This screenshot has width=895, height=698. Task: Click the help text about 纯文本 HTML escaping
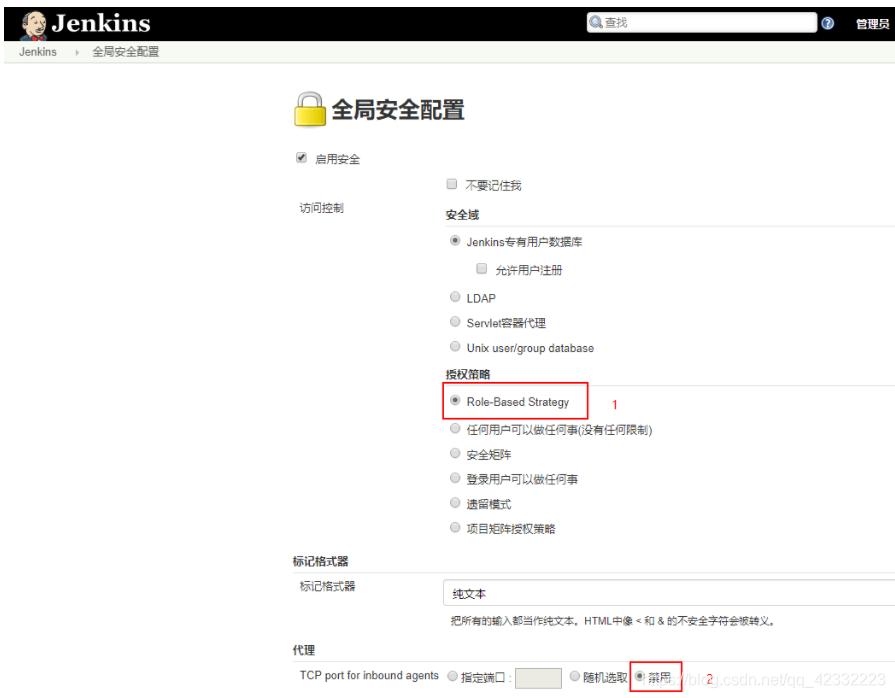(612, 621)
